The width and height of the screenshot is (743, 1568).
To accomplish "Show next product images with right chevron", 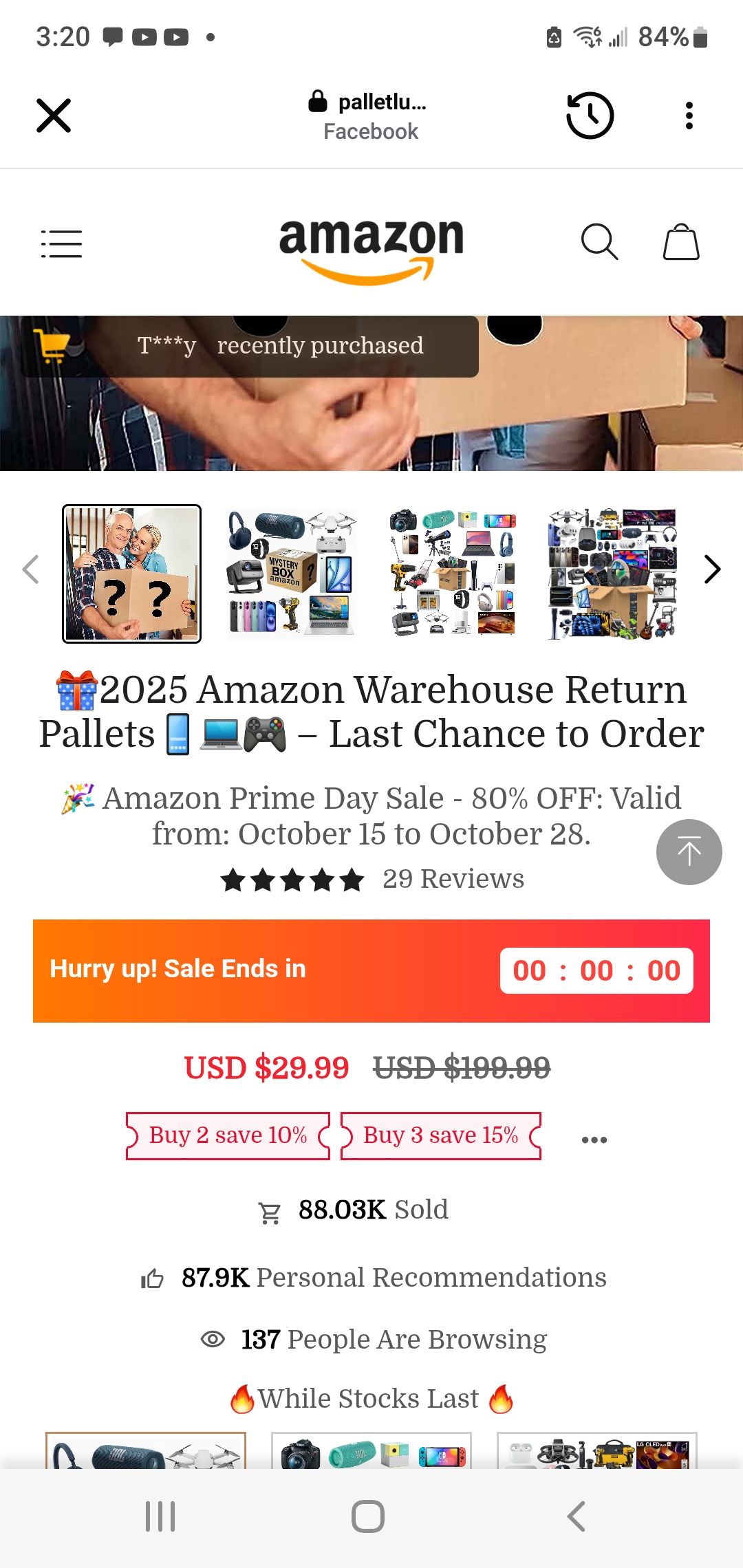I will 712,569.
